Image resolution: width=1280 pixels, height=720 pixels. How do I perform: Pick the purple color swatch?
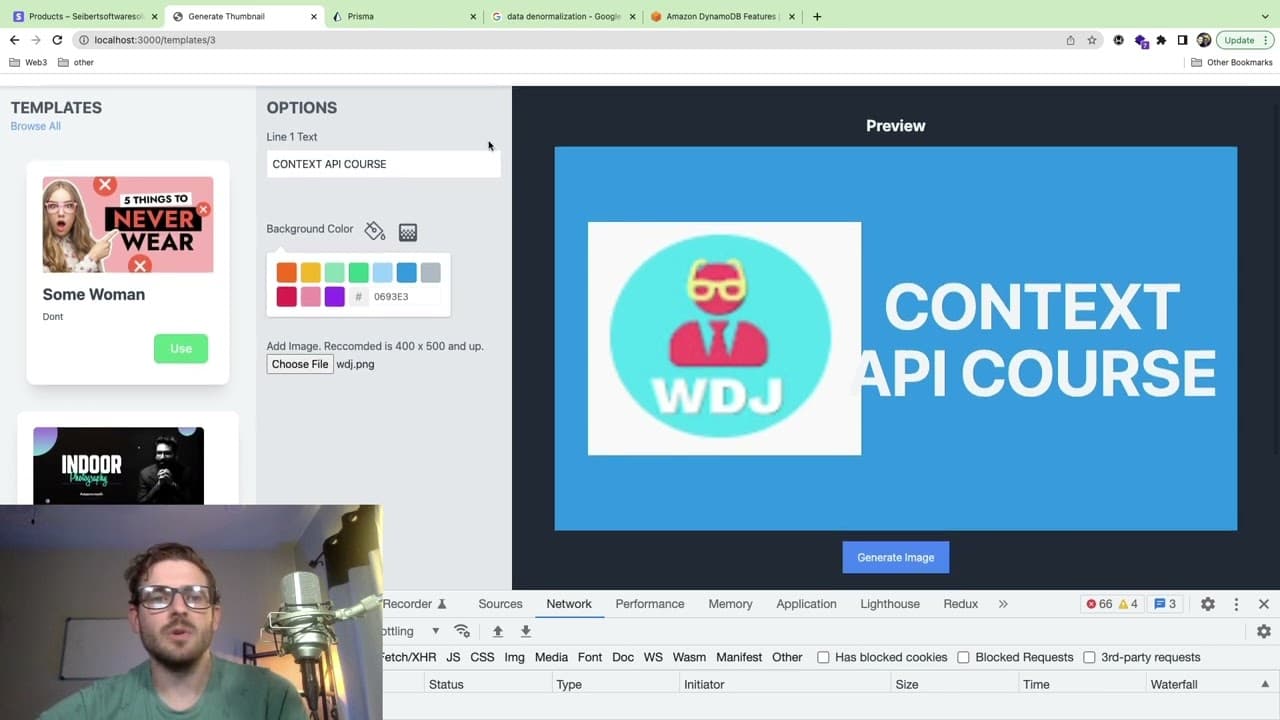coord(335,296)
